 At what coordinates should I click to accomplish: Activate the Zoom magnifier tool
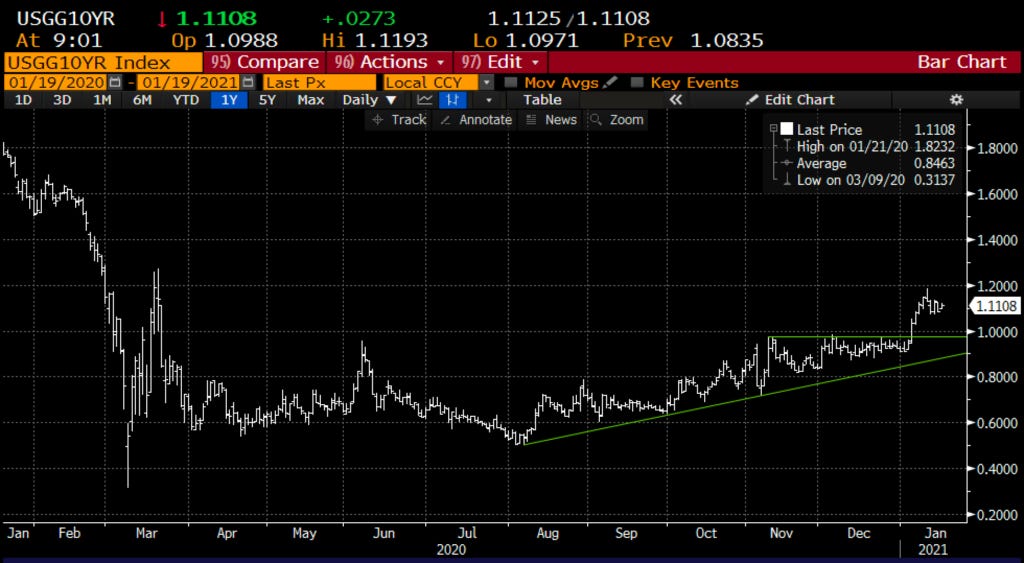click(618, 120)
